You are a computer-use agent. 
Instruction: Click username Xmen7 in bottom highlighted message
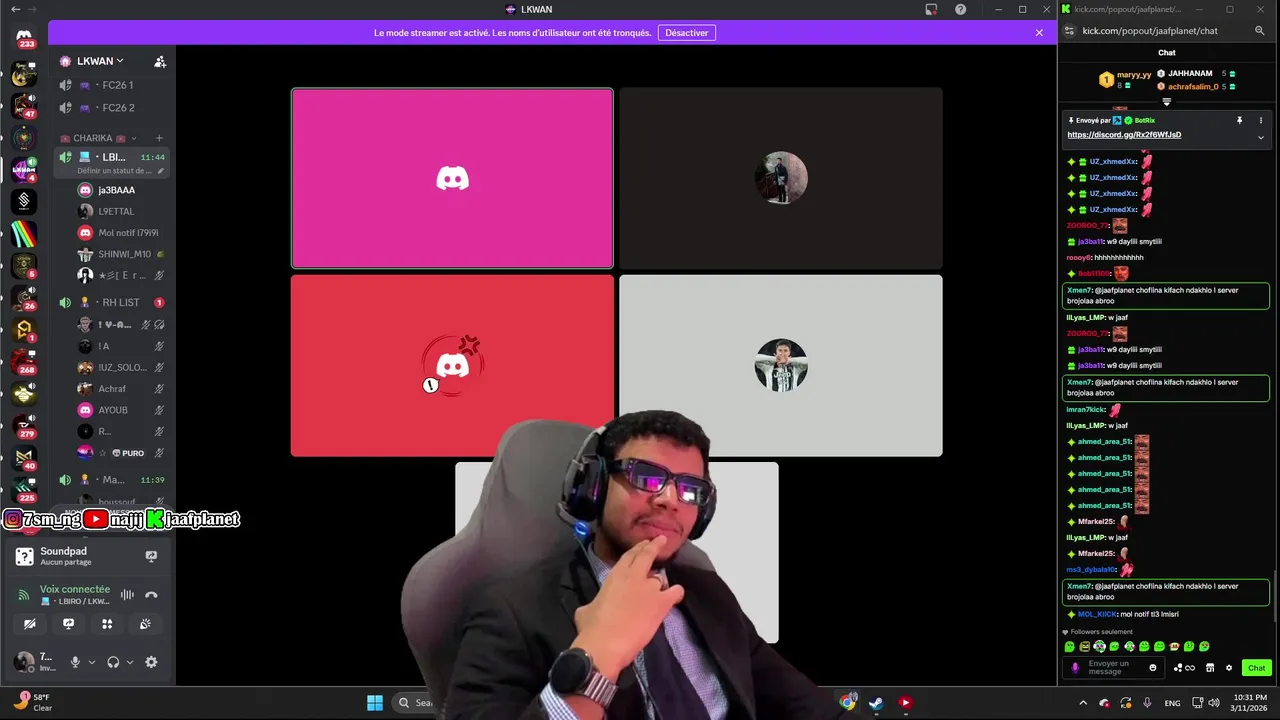pyautogui.click(x=1079, y=586)
